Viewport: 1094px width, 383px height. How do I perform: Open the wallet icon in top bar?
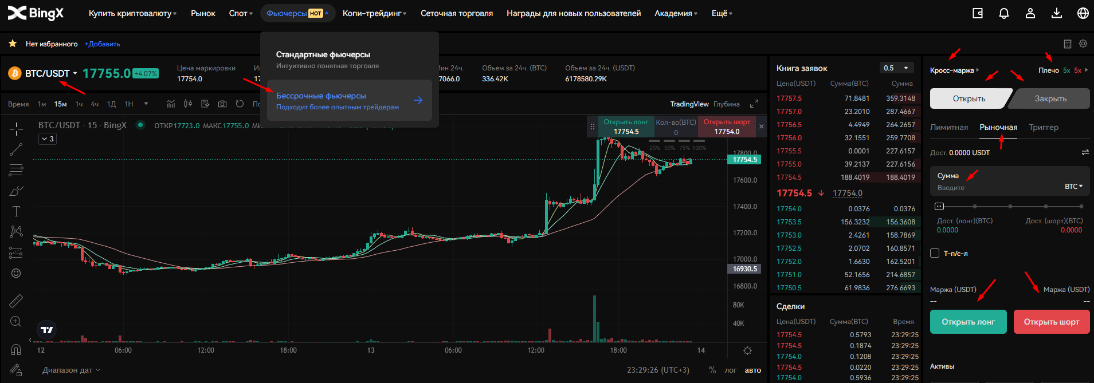[x=977, y=13]
